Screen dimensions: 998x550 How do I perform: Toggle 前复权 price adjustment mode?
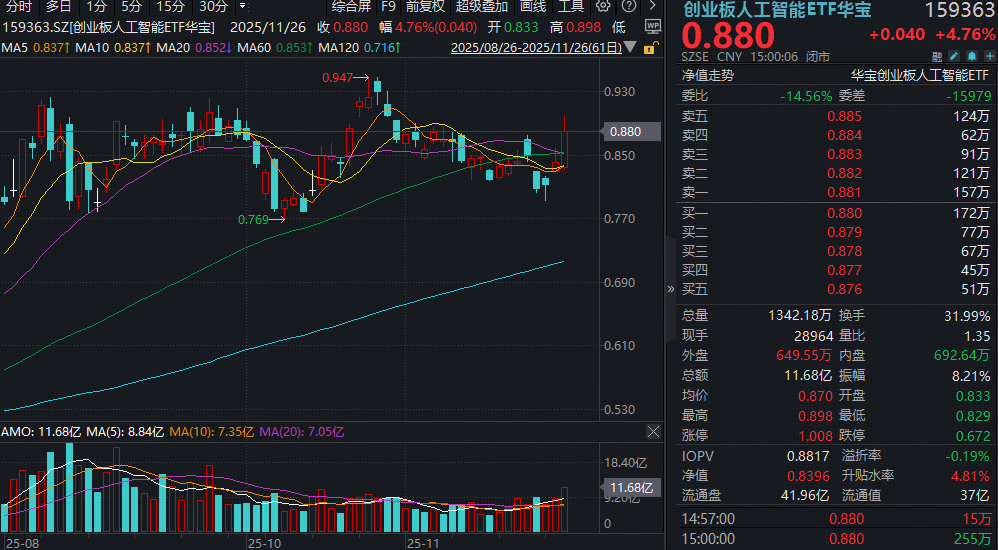tap(425, 6)
